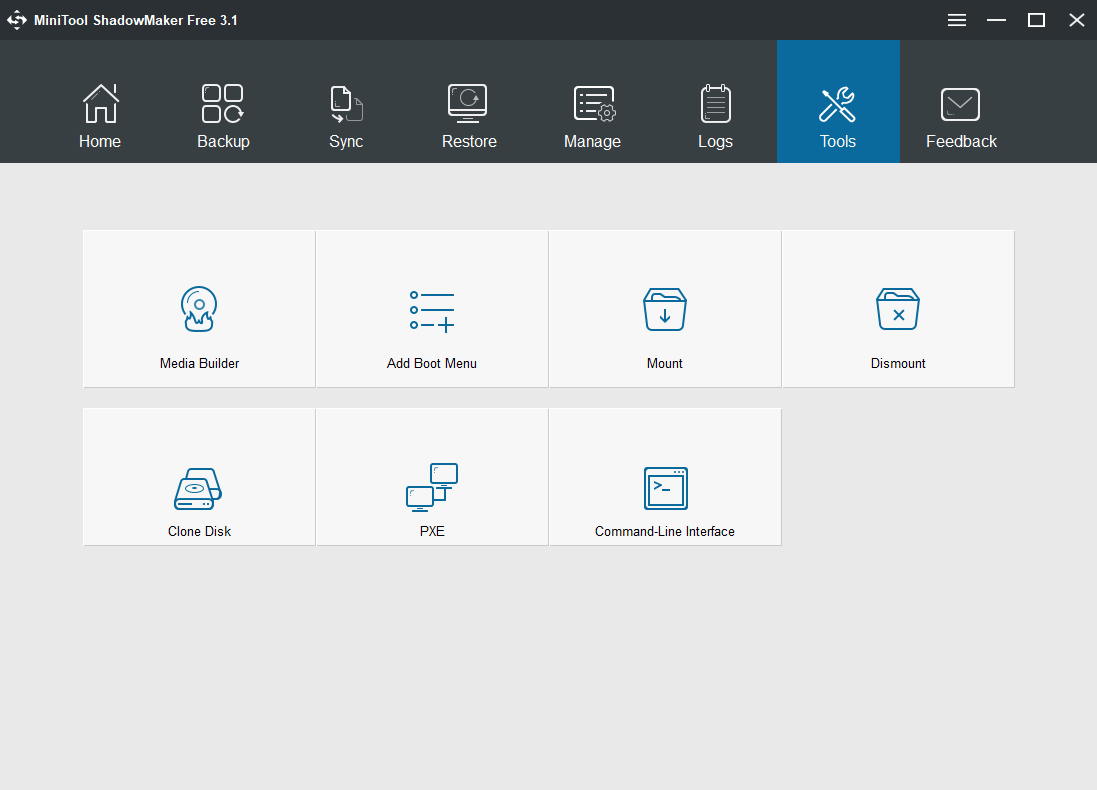Go to the Sync tab

(346, 102)
